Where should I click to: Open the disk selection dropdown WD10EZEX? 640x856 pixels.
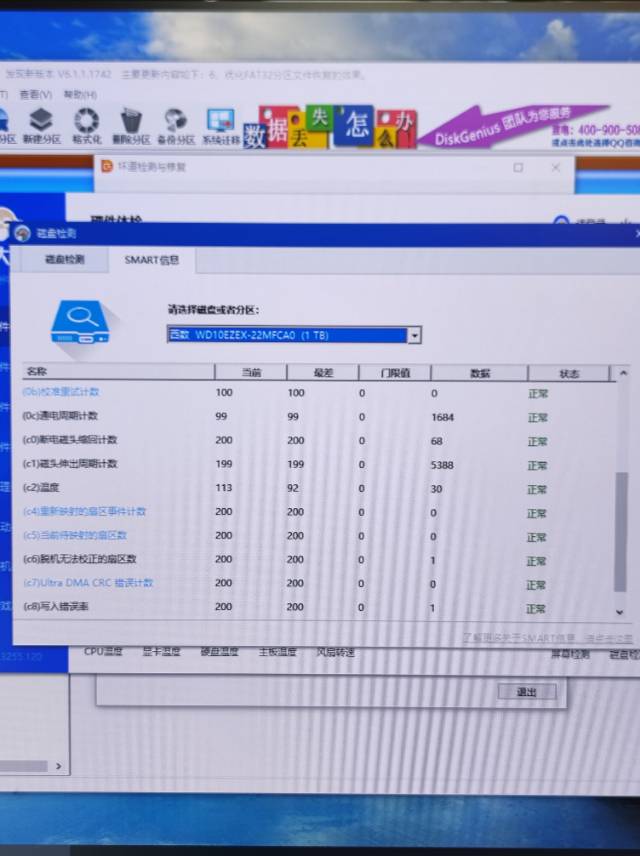287,335
